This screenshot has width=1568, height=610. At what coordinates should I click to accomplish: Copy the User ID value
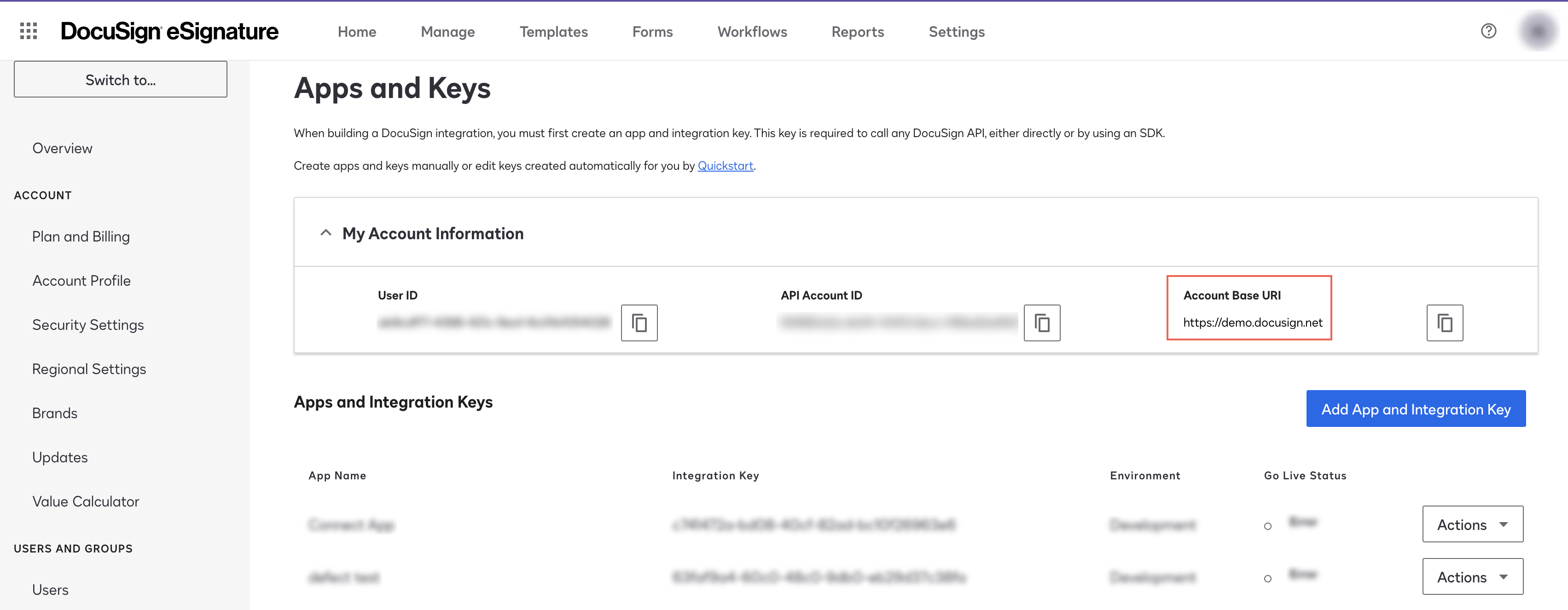click(x=639, y=323)
